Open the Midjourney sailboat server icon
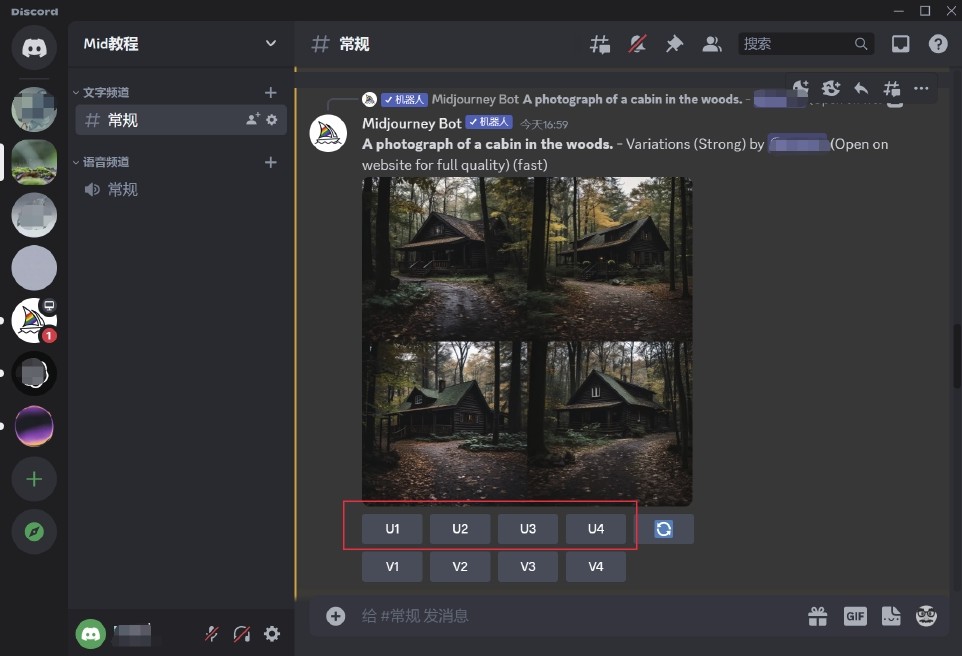Image resolution: width=962 pixels, height=656 pixels. click(x=34, y=320)
